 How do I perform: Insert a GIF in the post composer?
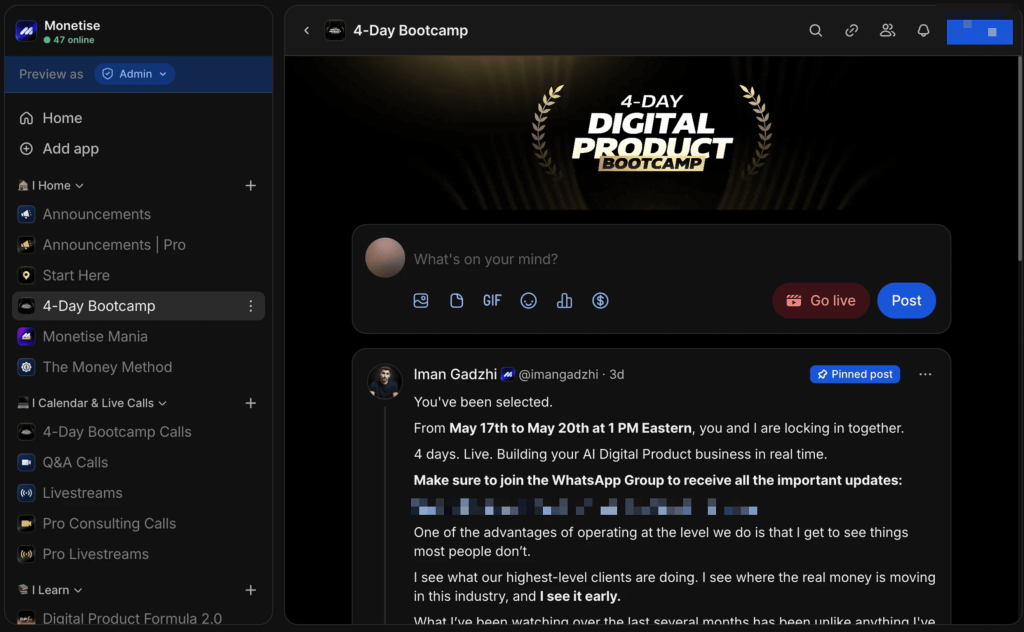pyautogui.click(x=492, y=300)
